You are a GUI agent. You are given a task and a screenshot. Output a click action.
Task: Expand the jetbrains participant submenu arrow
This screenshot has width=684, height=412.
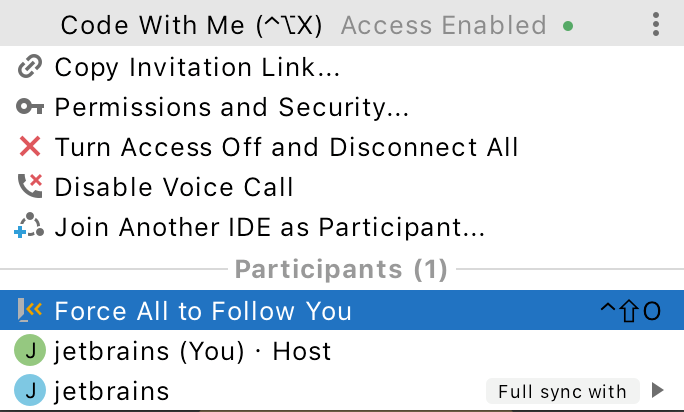click(657, 391)
